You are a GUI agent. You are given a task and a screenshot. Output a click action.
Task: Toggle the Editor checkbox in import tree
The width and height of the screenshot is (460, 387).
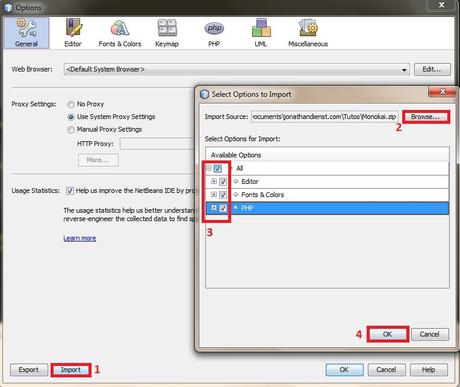tap(223, 182)
